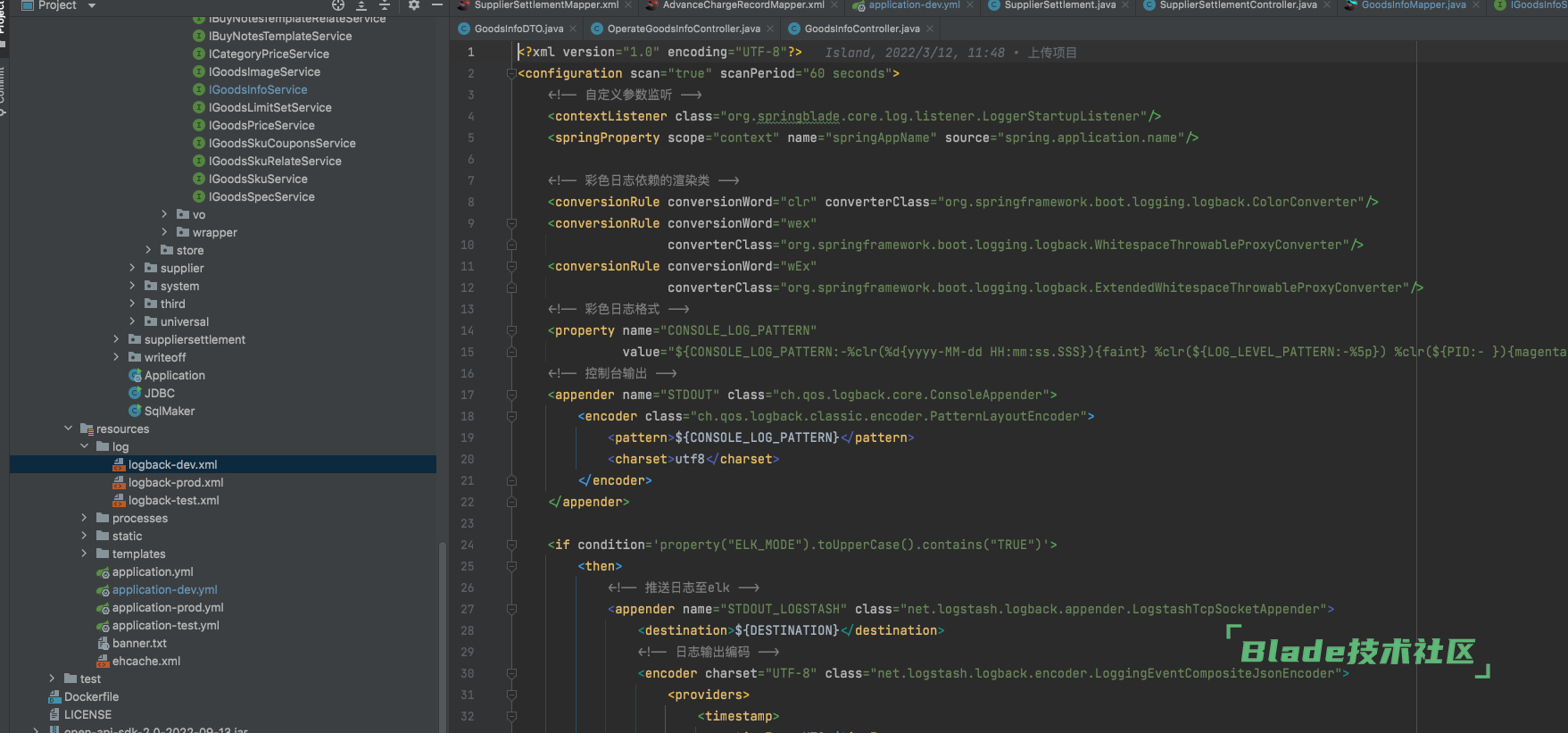
Task: Fold the if condition block at line 24
Action: coord(511,545)
